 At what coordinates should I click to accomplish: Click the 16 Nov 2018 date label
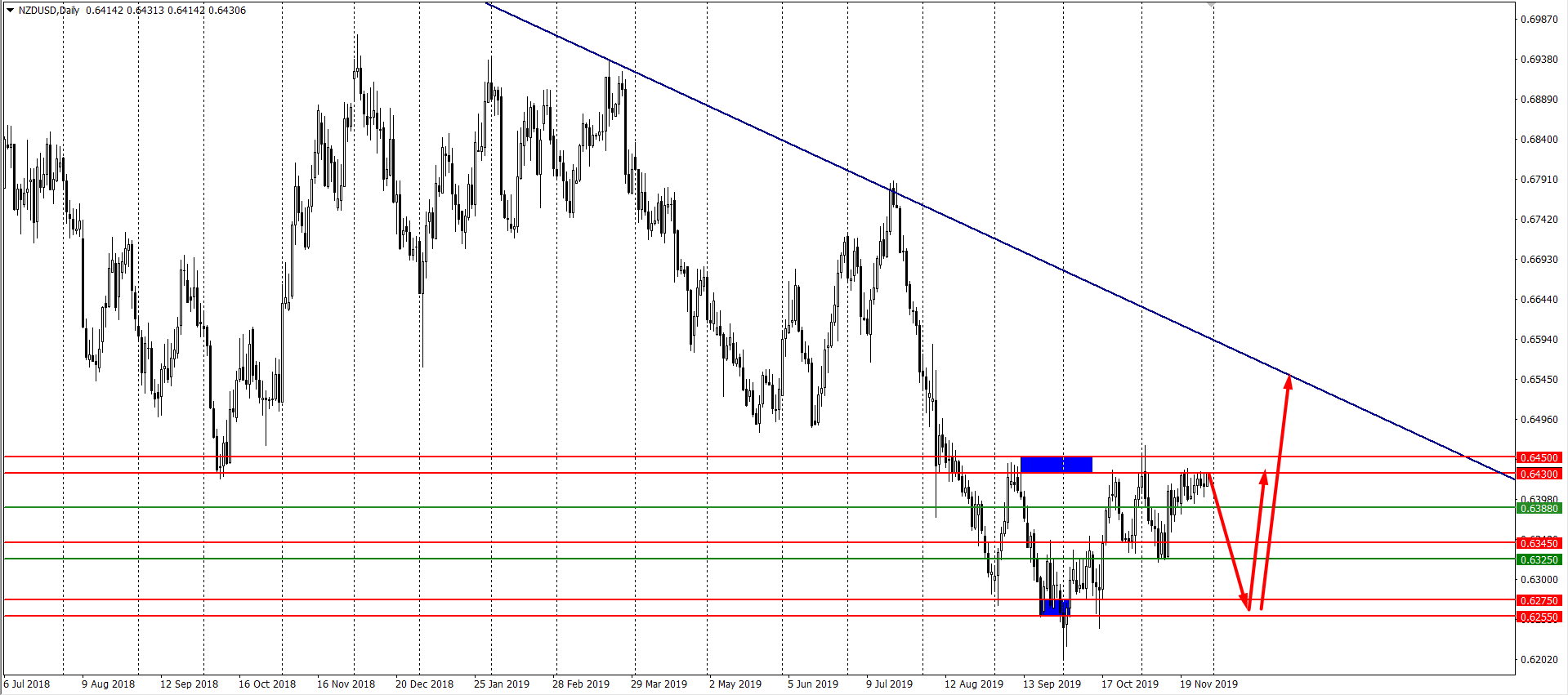[346, 684]
